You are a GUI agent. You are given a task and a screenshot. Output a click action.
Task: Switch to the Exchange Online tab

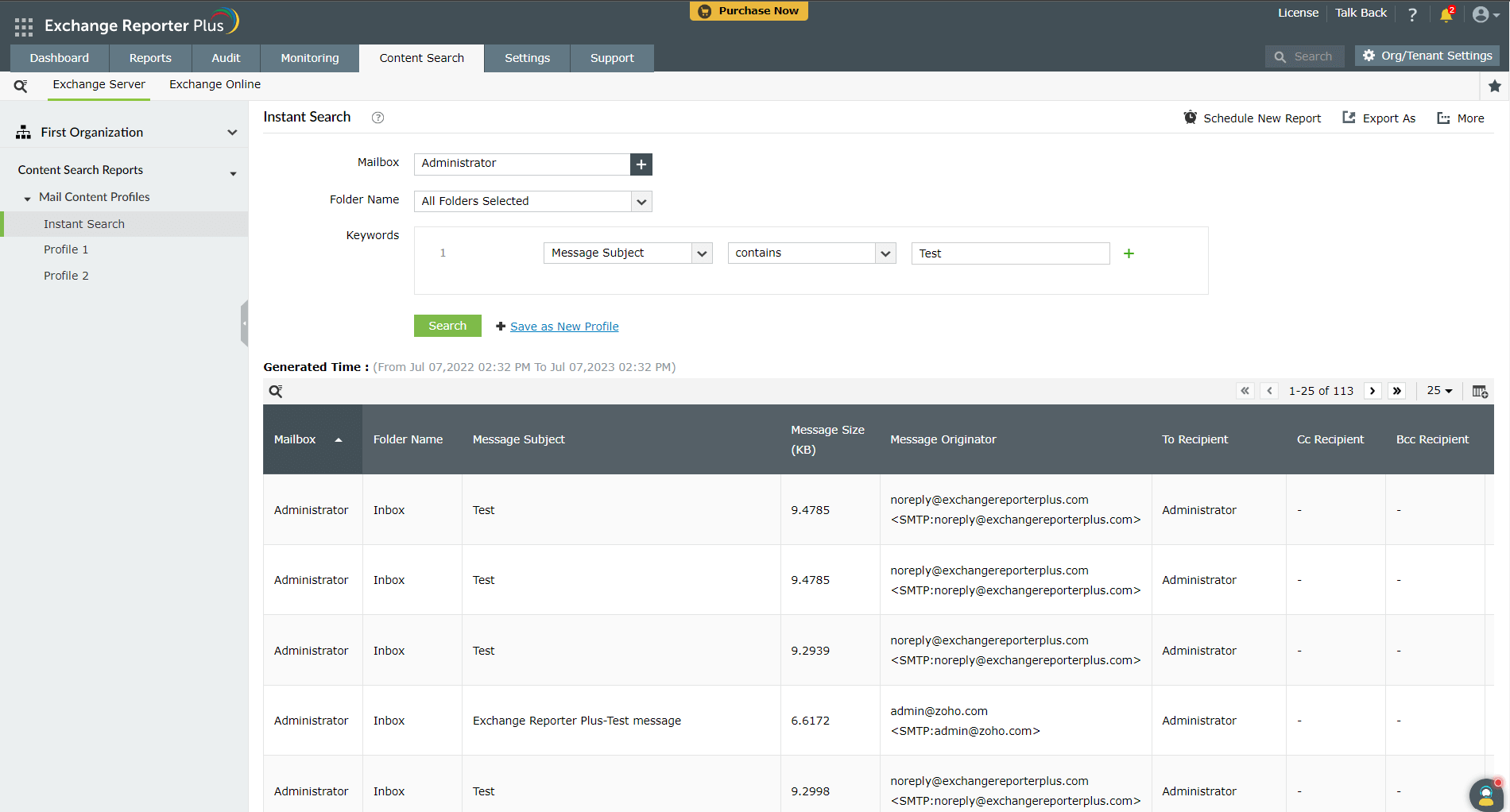click(214, 84)
